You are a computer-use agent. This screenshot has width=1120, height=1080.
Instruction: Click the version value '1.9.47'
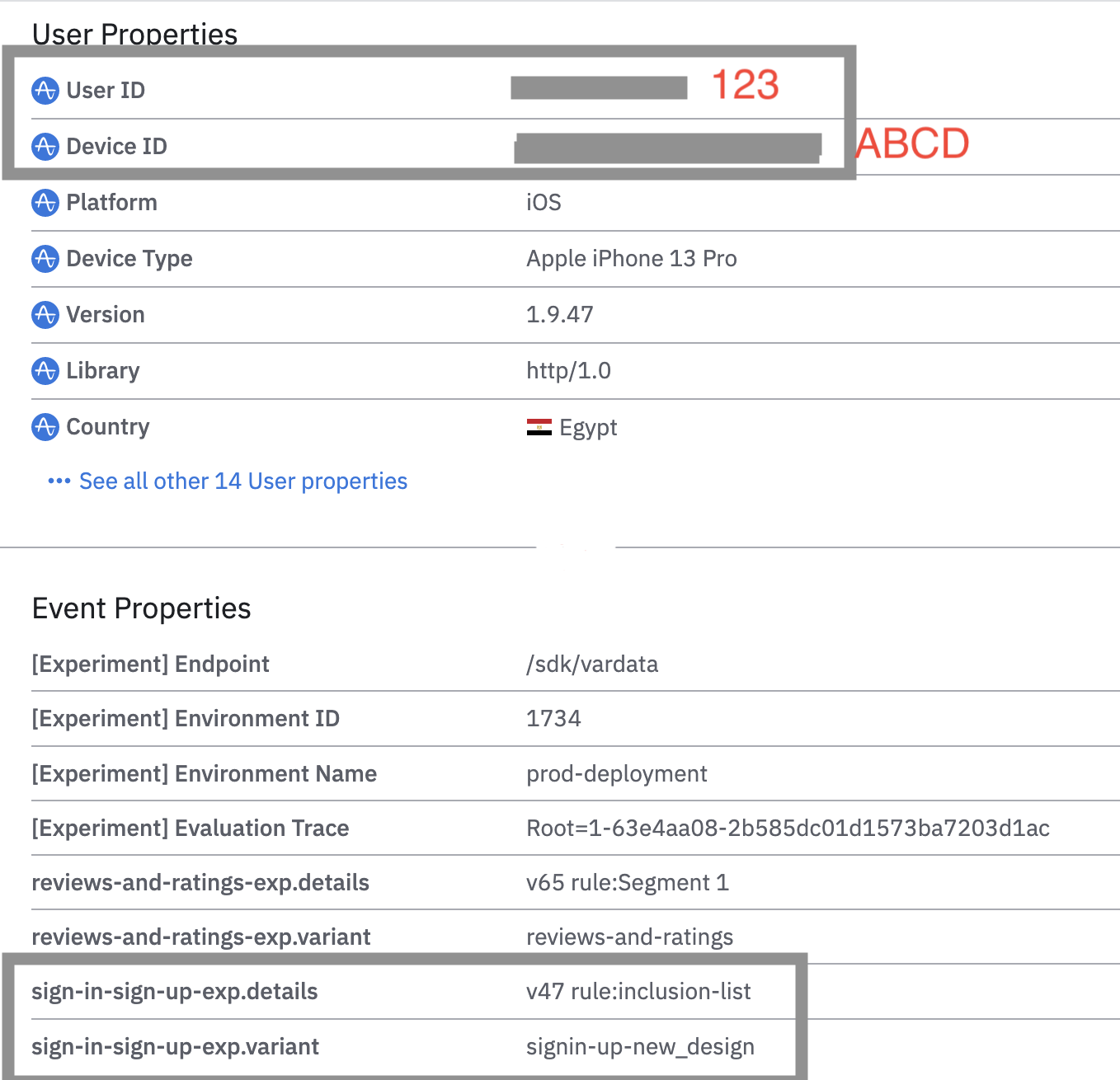[560, 315]
